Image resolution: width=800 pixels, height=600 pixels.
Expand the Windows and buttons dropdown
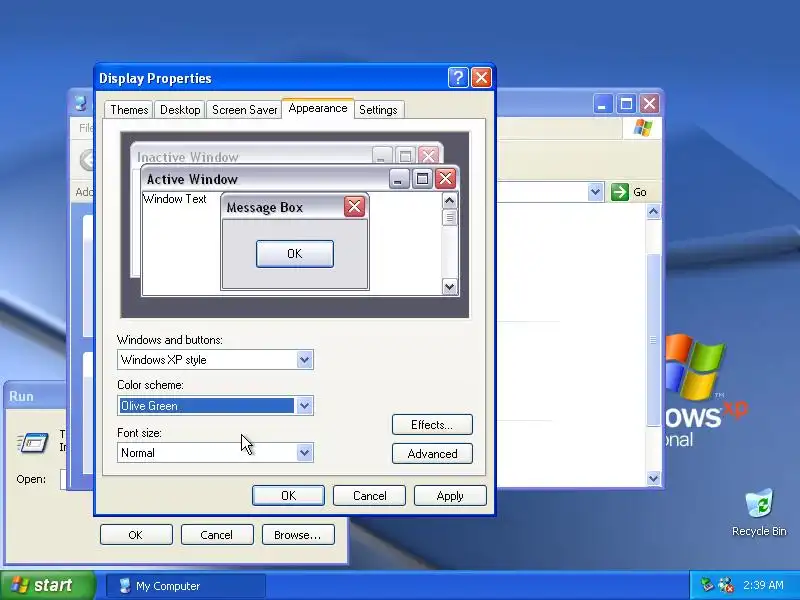(305, 360)
